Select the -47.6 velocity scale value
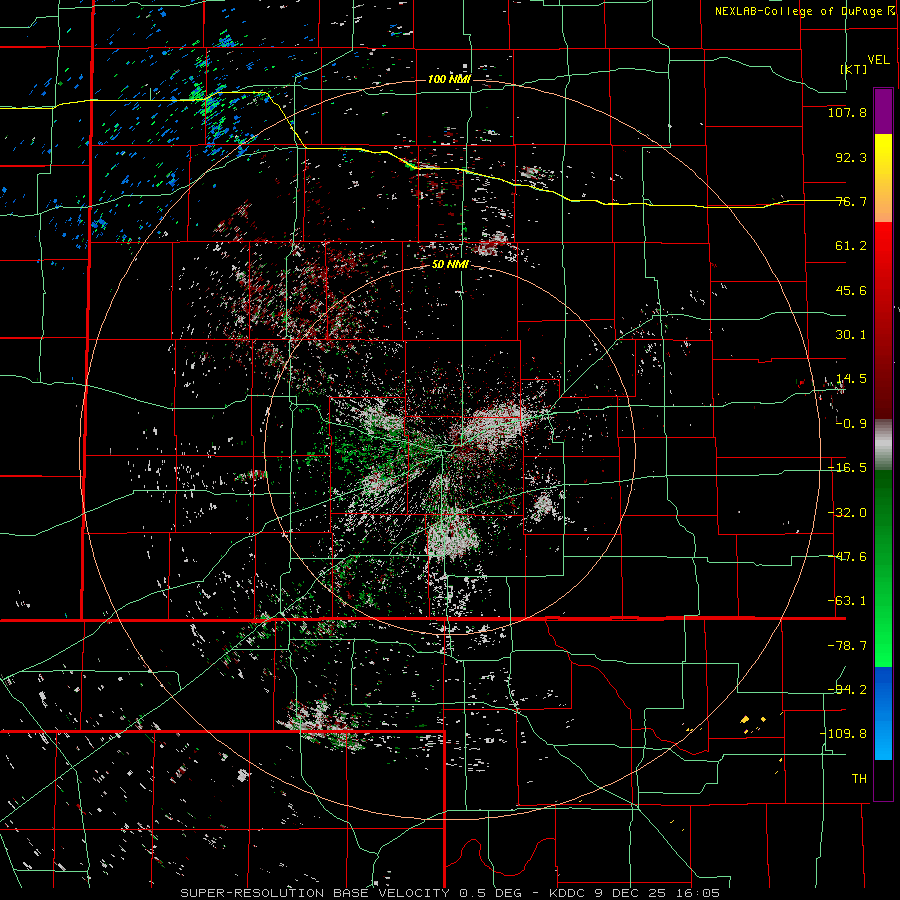 point(847,557)
